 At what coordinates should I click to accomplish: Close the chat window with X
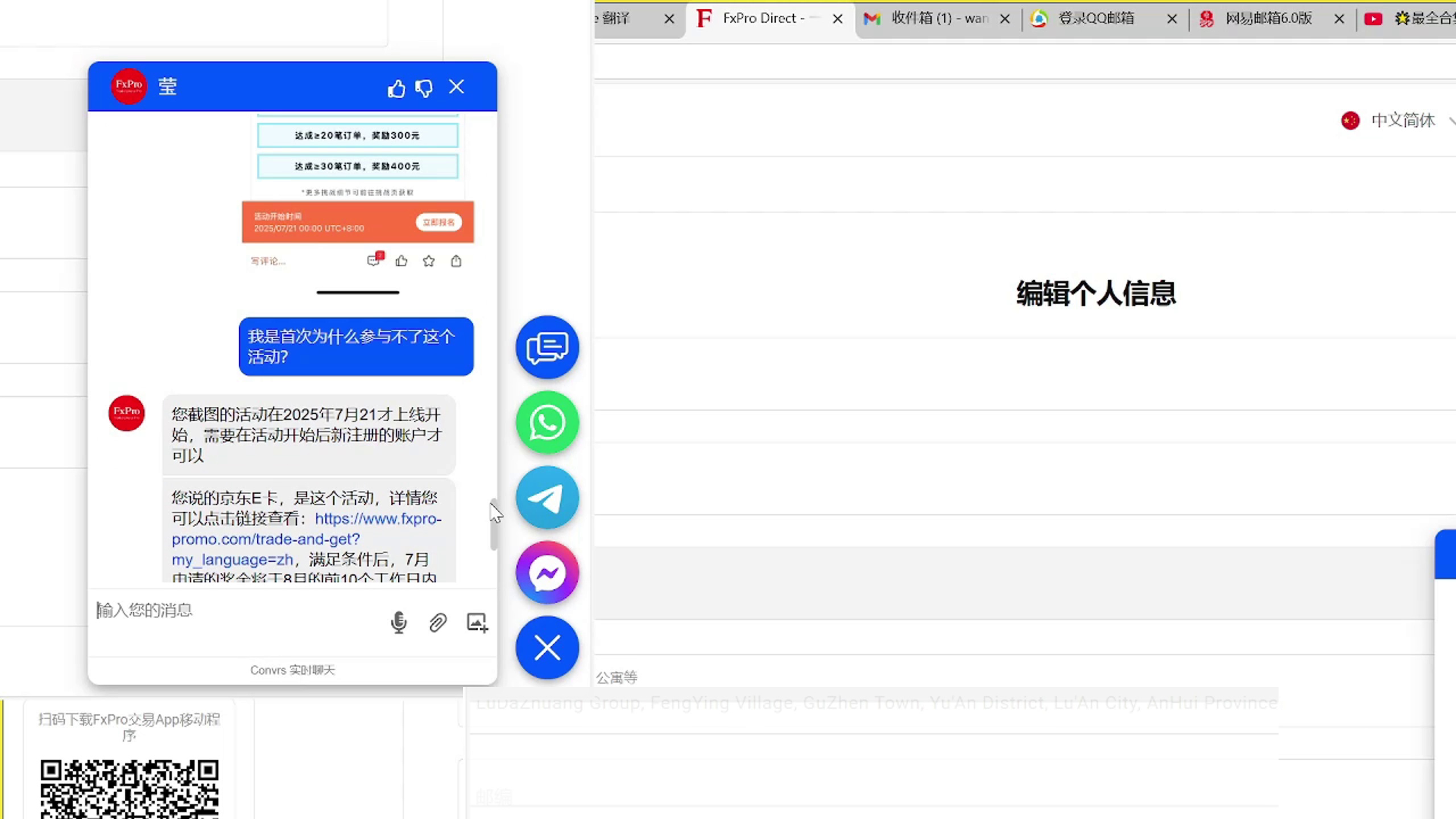(457, 87)
